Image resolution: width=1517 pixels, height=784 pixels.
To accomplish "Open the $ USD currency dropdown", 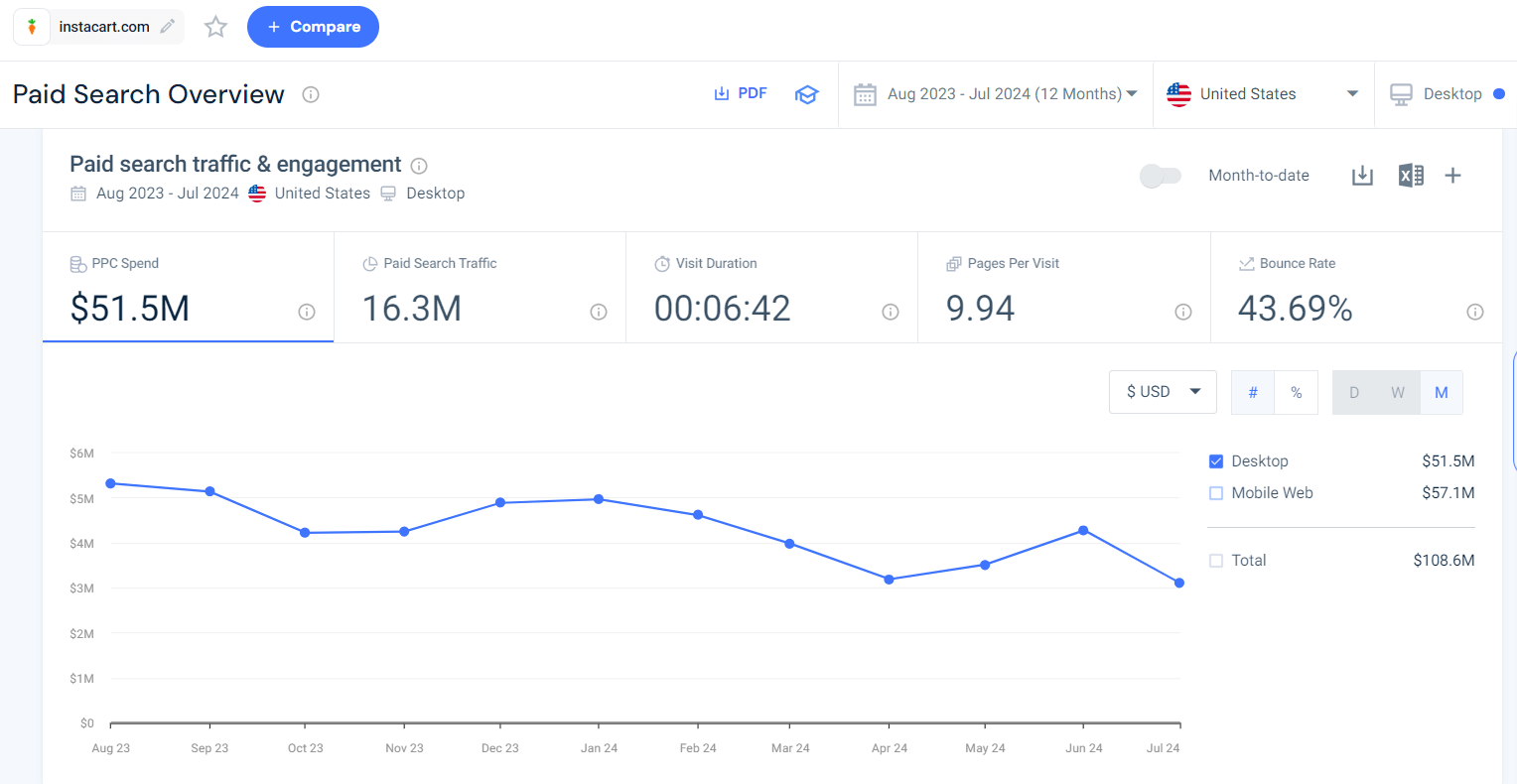I will pos(1163,392).
